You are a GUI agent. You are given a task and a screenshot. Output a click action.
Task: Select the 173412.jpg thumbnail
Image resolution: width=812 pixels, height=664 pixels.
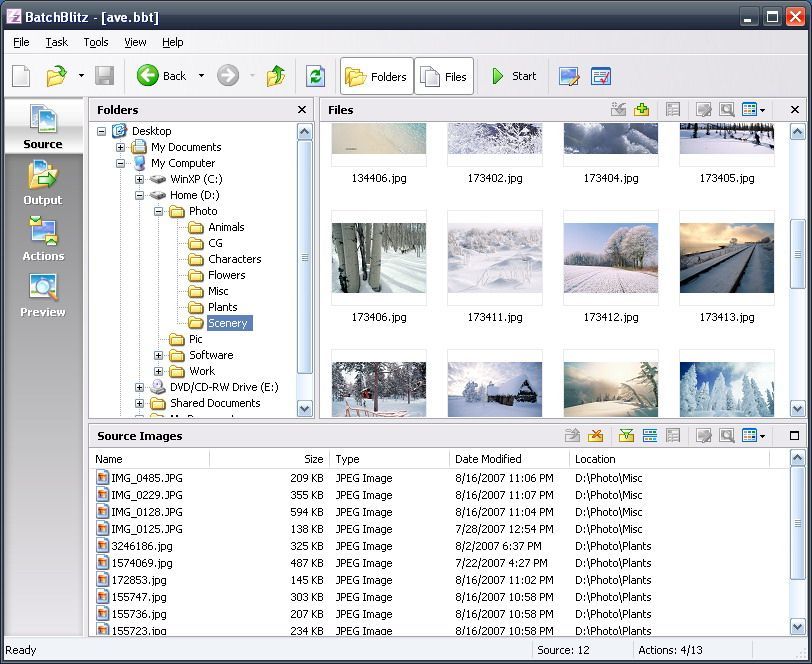pos(610,258)
